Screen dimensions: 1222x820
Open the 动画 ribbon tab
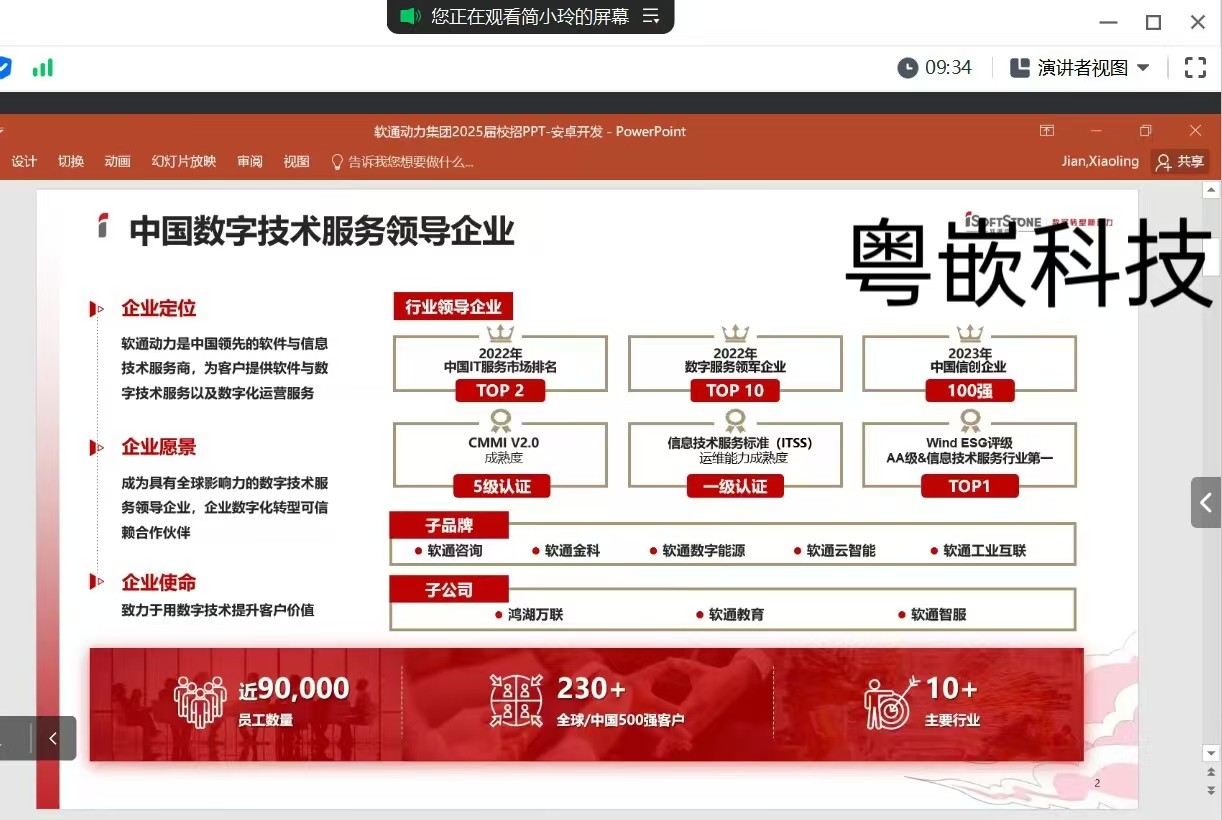click(118, 162)
